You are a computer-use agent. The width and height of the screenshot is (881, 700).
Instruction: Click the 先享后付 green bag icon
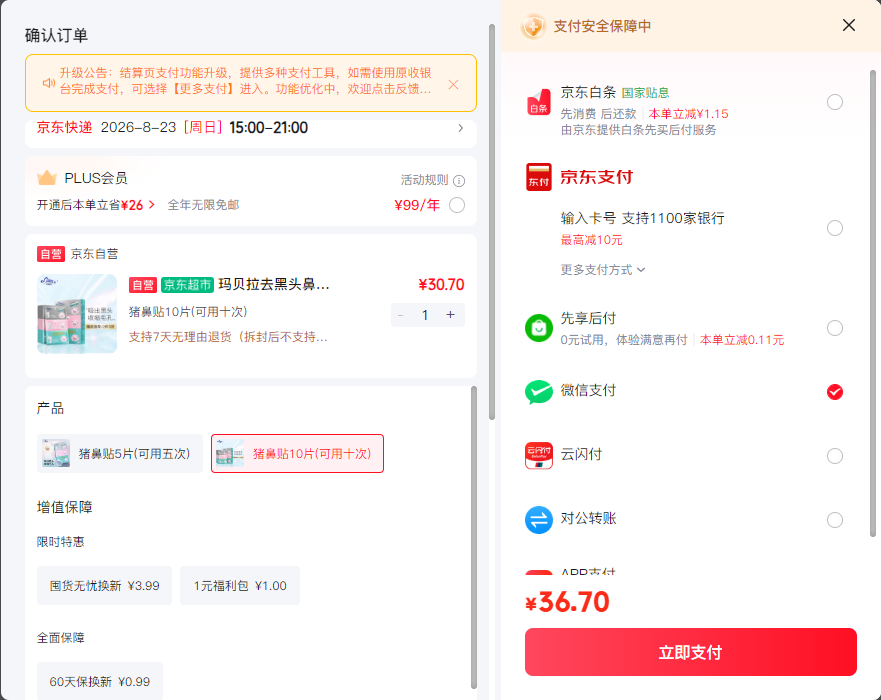538,328
